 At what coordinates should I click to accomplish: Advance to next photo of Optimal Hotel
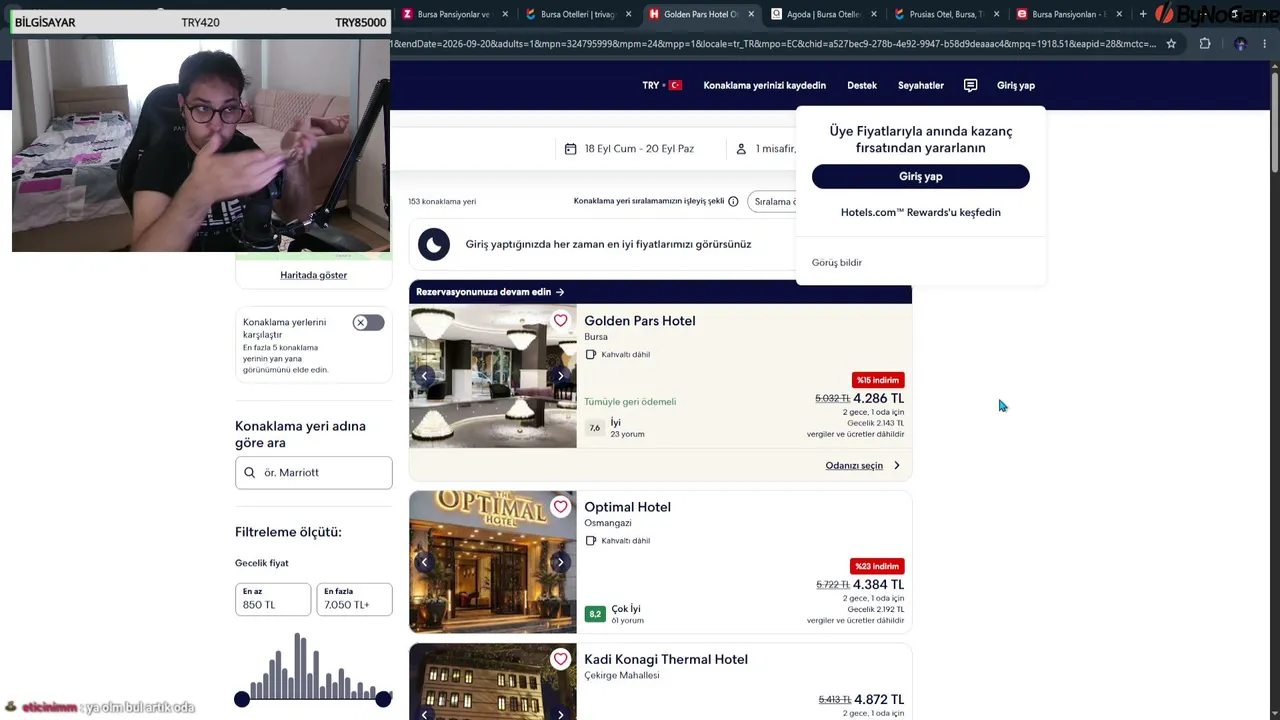coord(560,562)
